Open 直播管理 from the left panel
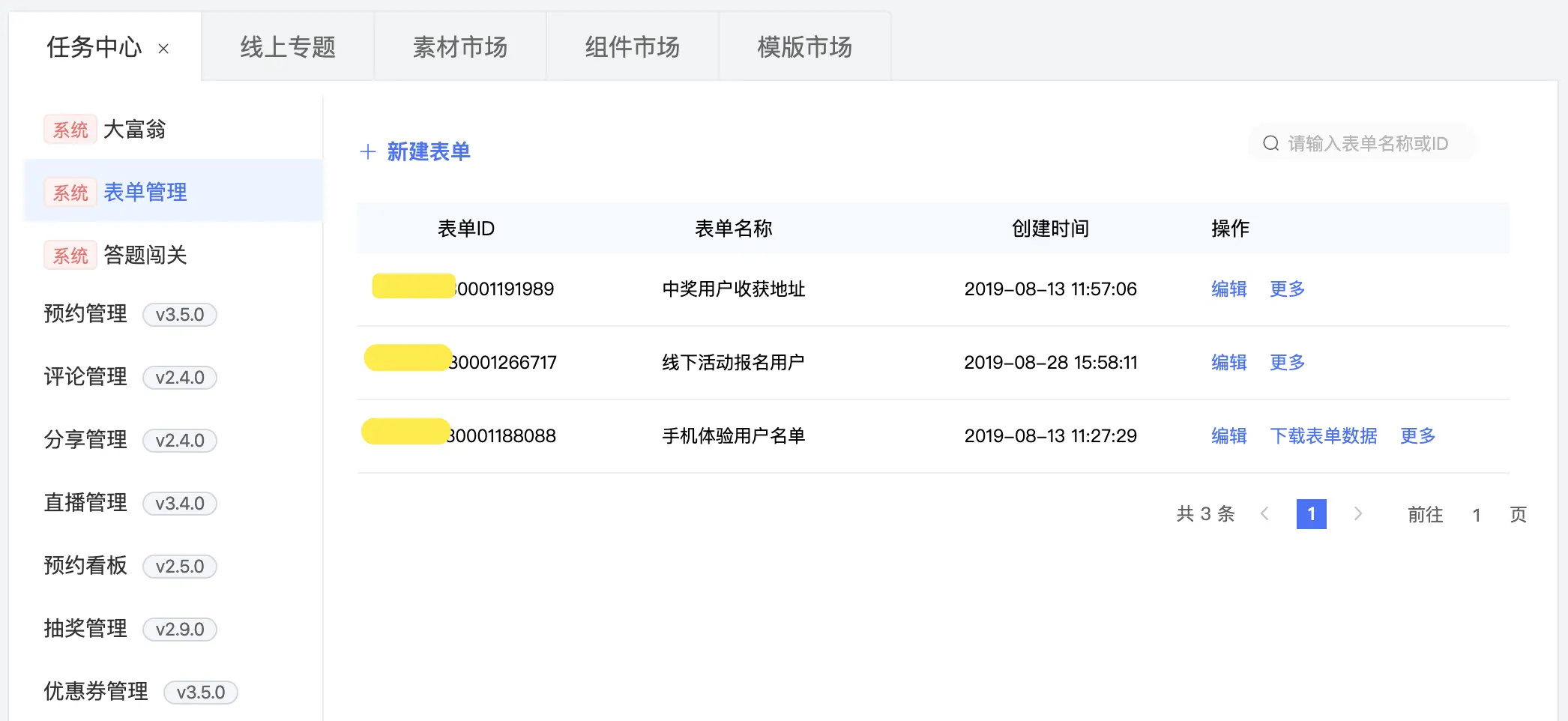 tap(85, 503)
